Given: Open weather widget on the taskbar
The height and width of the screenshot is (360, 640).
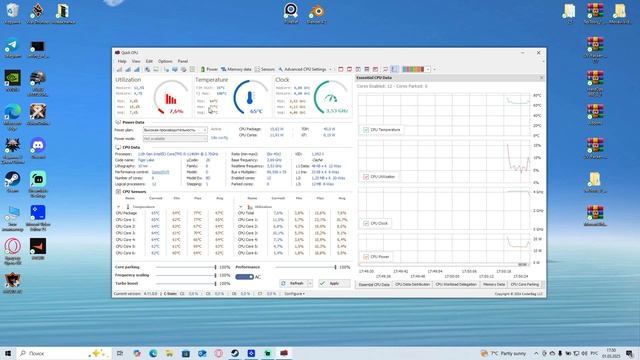Looking at the screenshot, I should tap(503, 353).
